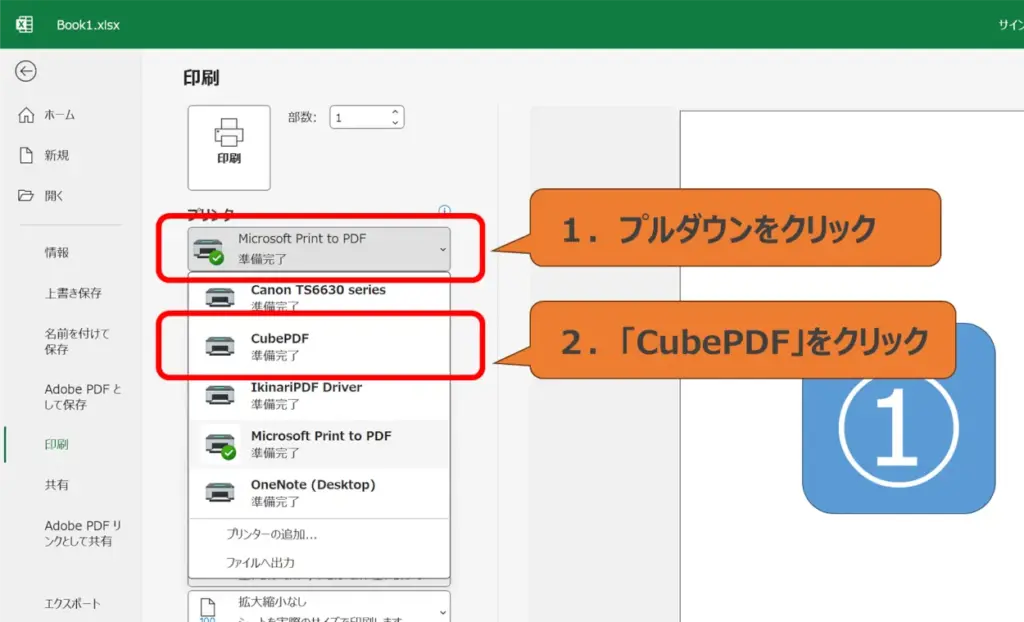The height and width of the screenshot is (622, 1024).
Task: Click the 部数 copies number field
Action: (x=358, y=118)
